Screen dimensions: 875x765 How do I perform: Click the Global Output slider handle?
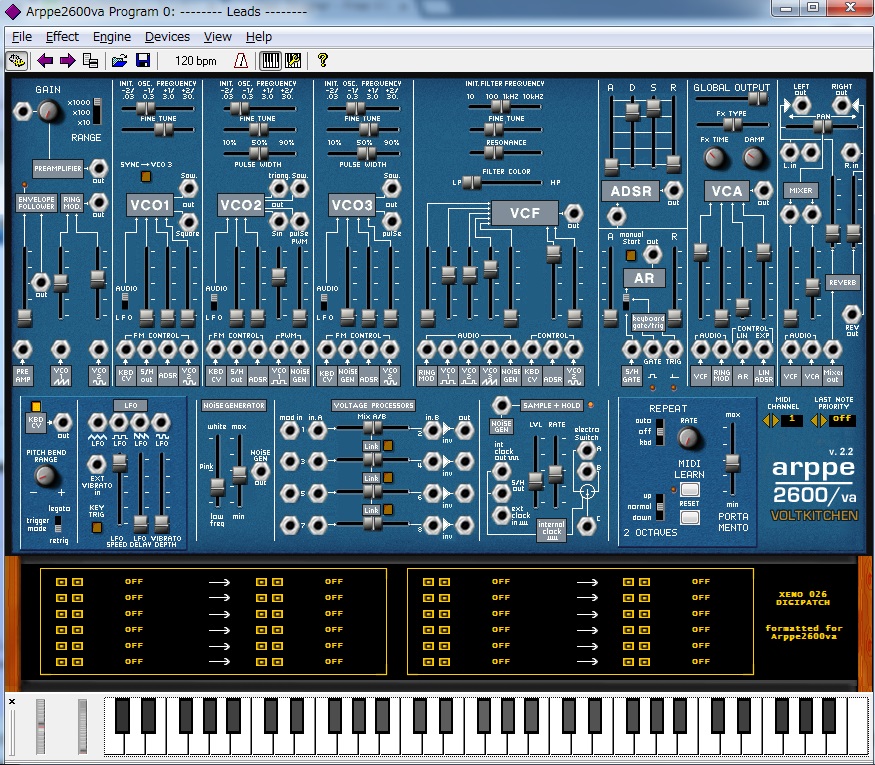coord(758,99)
